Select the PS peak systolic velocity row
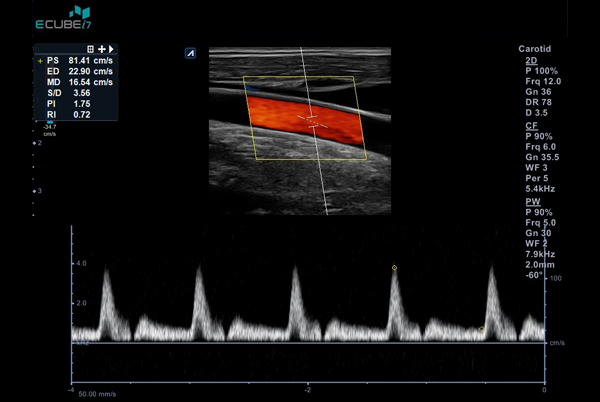Image resolution: width=600 pixels, height=402 pixels. coord(77,61)
